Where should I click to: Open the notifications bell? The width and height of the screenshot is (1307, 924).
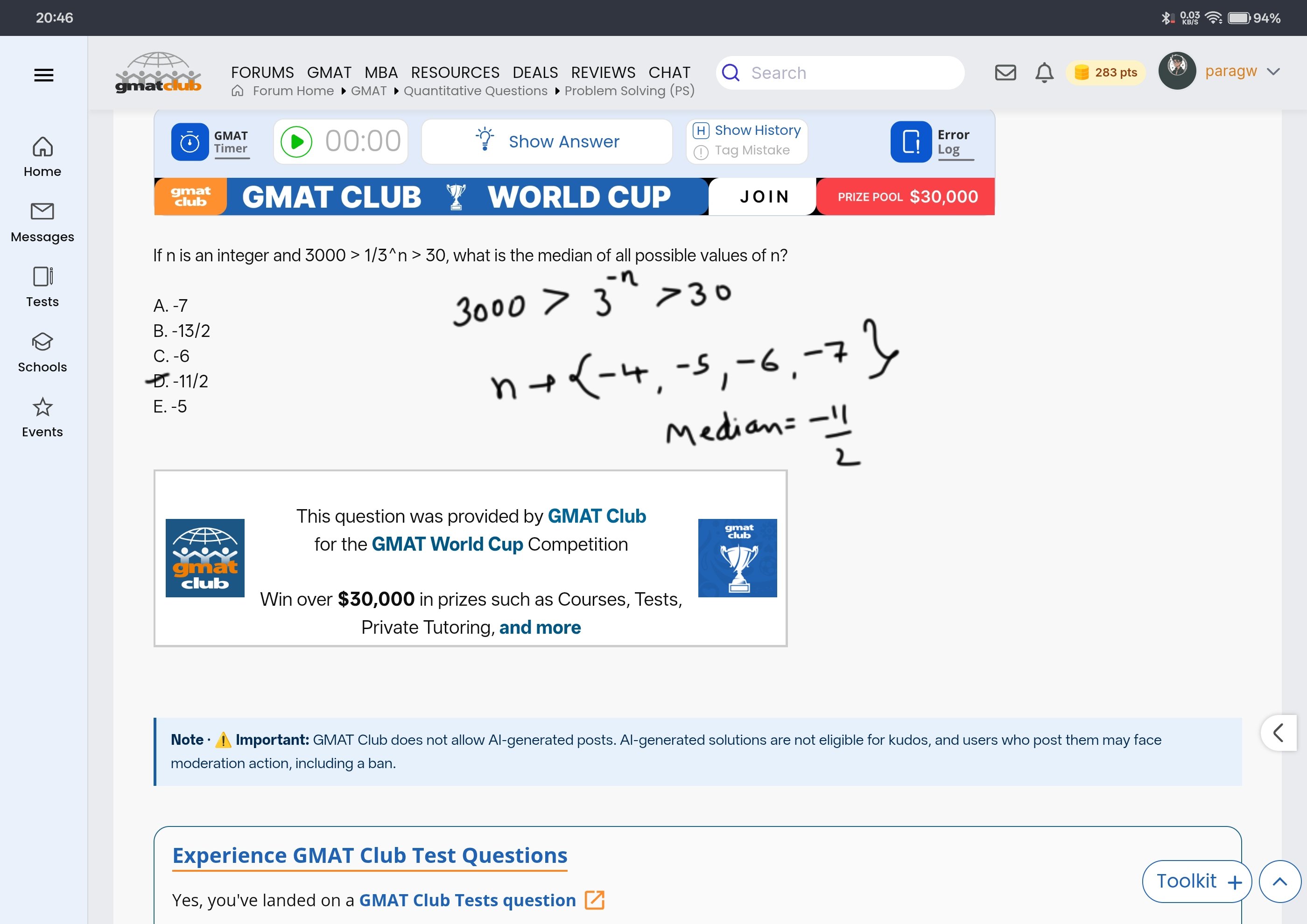click(1044, 73)
